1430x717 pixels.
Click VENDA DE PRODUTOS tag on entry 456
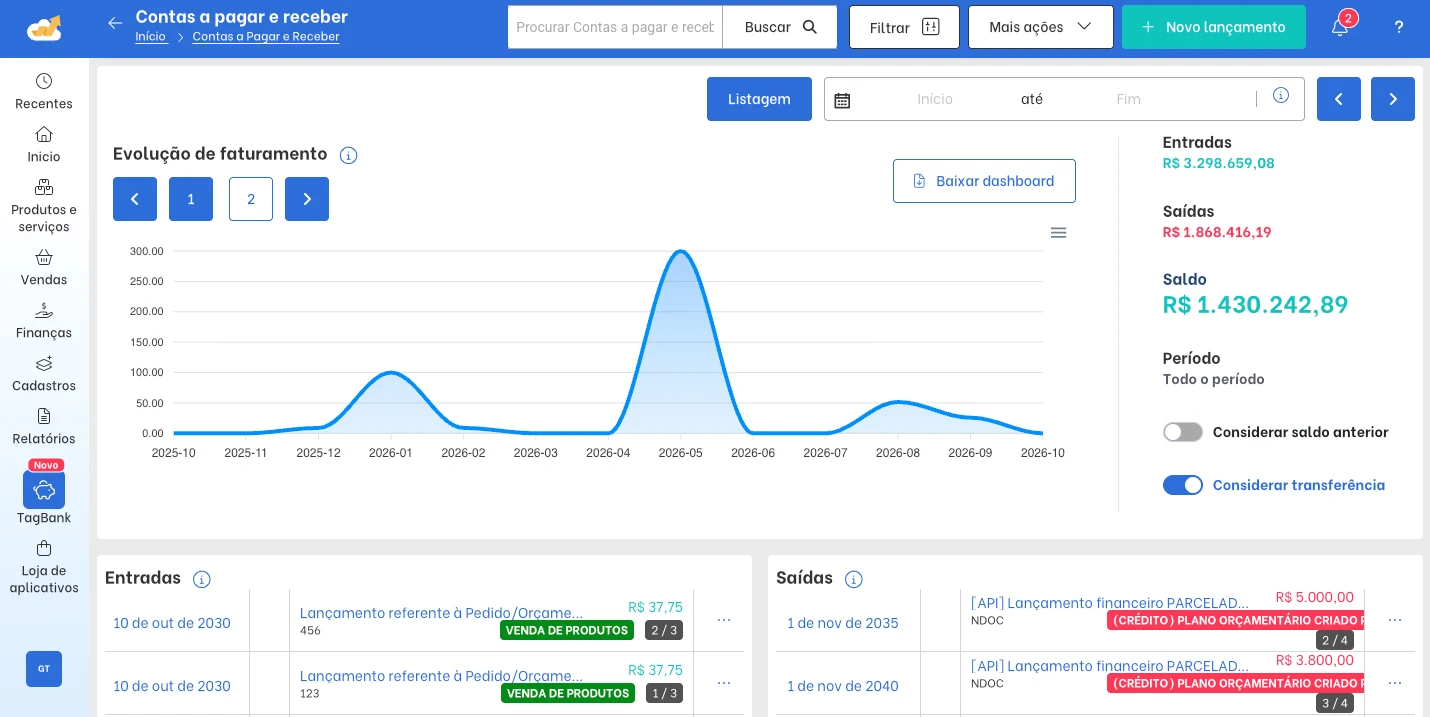click(x=567, y=630)
